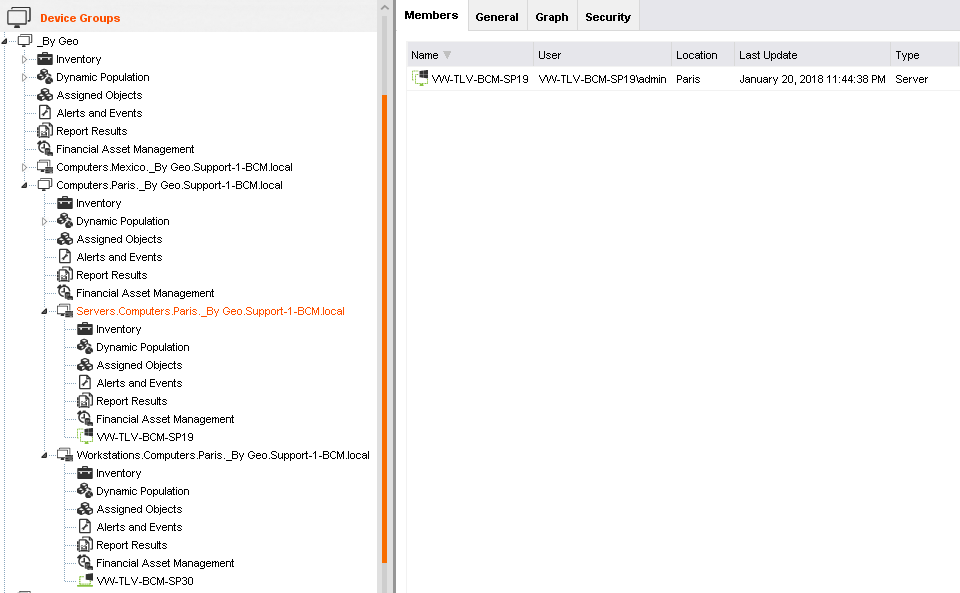
Task: Click Financial Asset Management icon under _By Geo
Action: pyautogui.click(x=45, y=148)
